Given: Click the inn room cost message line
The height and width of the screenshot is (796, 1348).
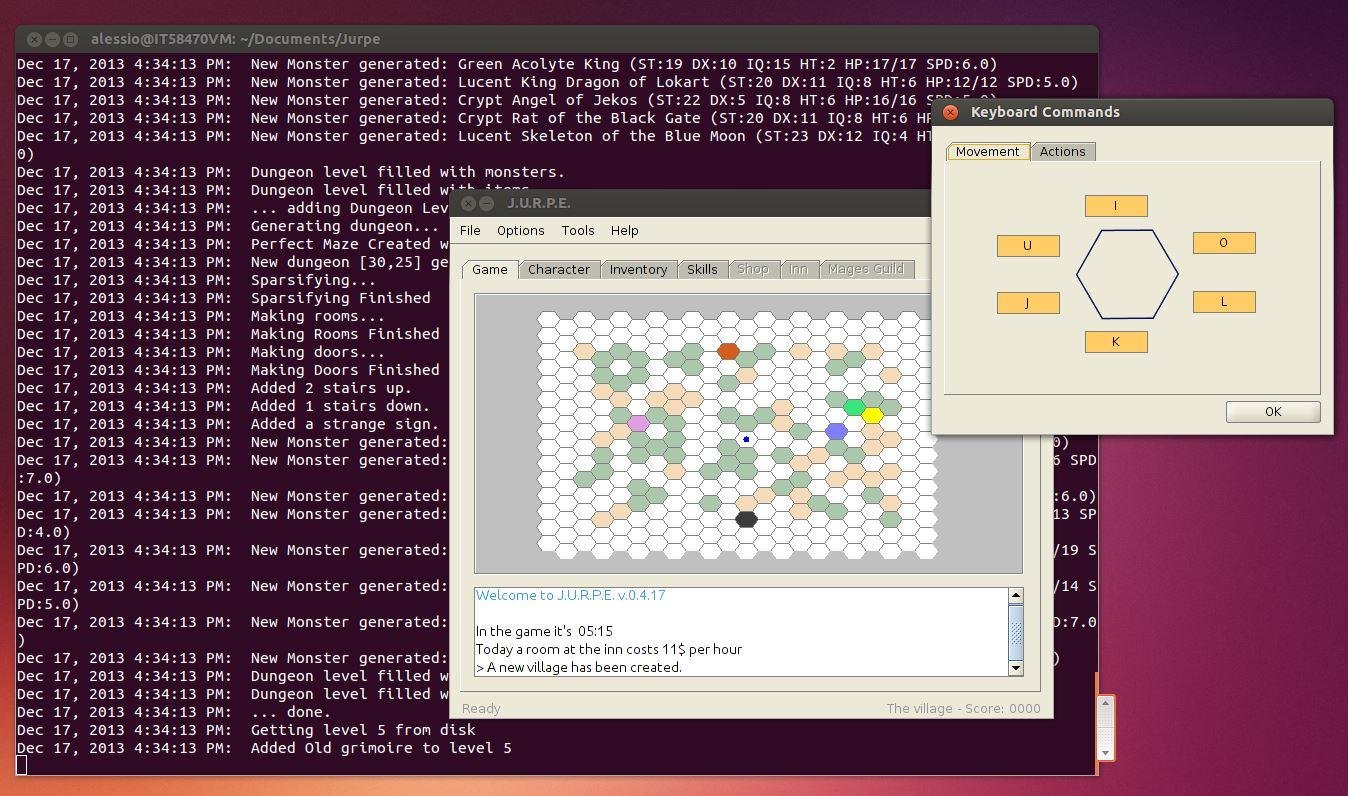Looking at the screenshot, I should click(x=608, y=649).
